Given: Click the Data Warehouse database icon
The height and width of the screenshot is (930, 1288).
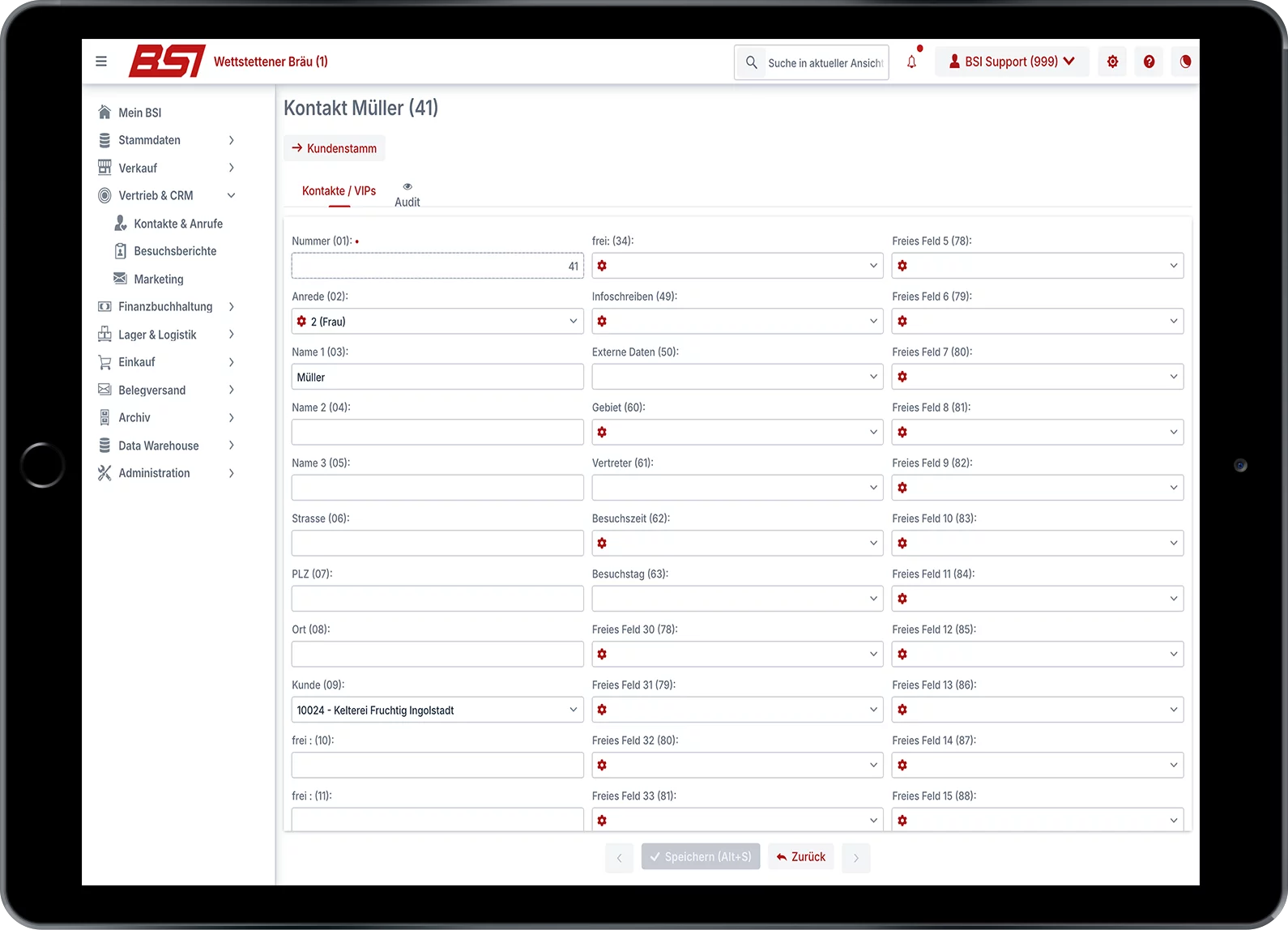Looking at the screenshot, I should pos(104,446).
